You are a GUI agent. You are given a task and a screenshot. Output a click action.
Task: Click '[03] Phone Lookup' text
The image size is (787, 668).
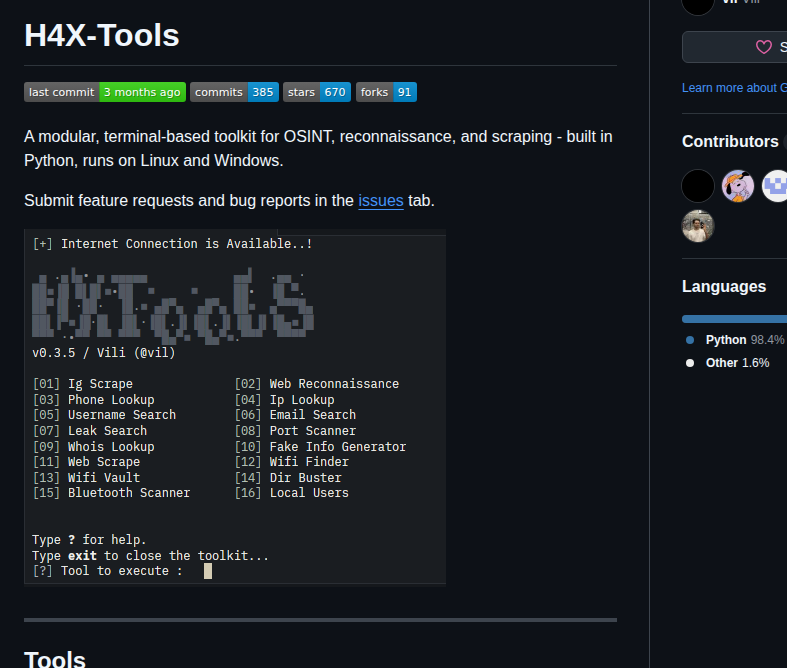[x=93, y=400]
